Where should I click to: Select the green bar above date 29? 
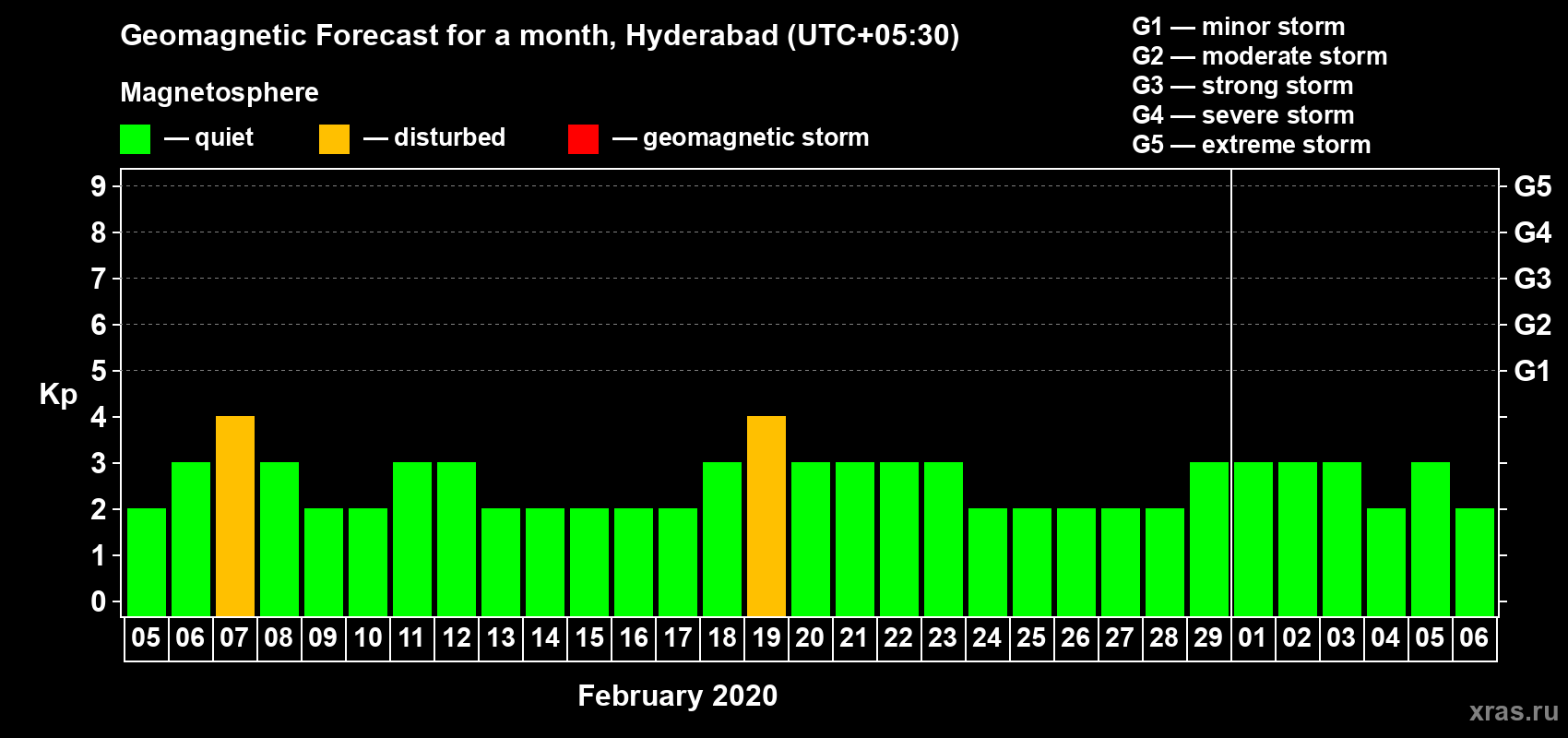click(1209, 539)
